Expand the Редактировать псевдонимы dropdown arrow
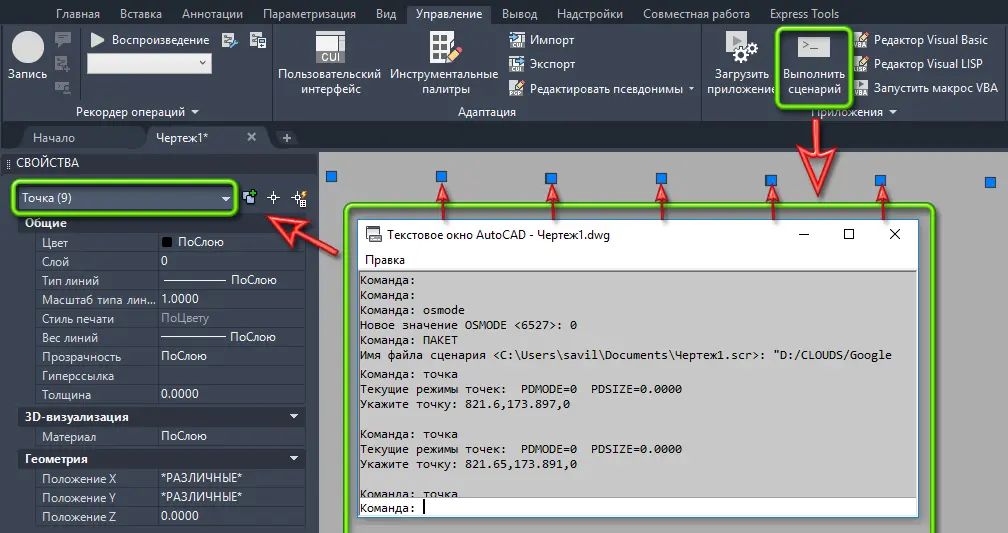 (691, 89)
